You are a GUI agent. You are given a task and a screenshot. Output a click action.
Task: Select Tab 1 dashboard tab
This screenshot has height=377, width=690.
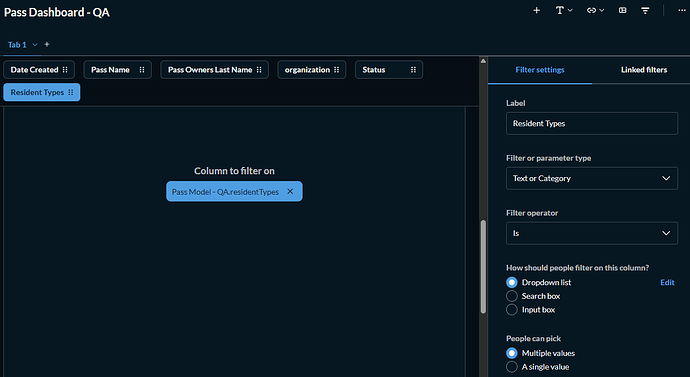coord(17,44)
